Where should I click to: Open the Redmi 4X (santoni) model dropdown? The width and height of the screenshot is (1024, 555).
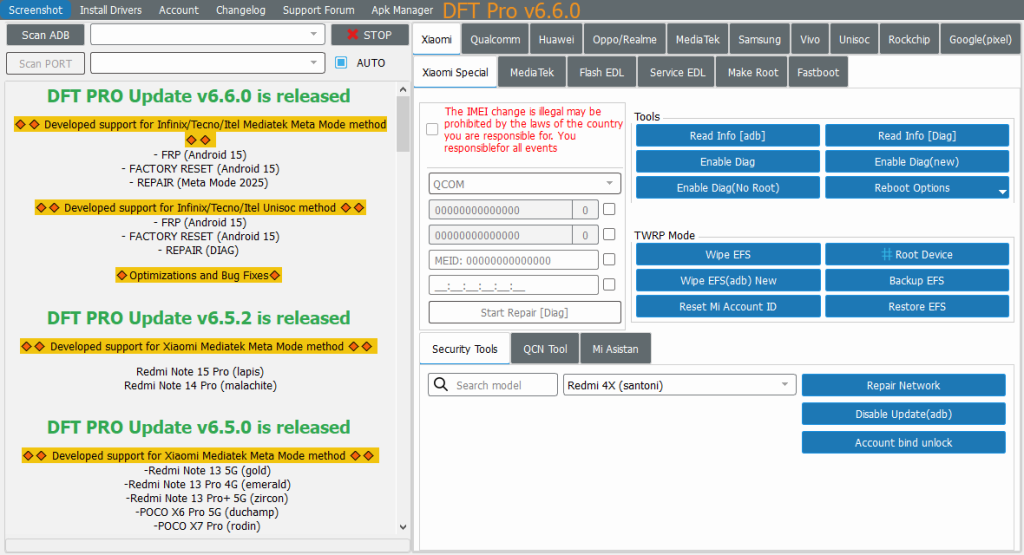pos(785,385)
